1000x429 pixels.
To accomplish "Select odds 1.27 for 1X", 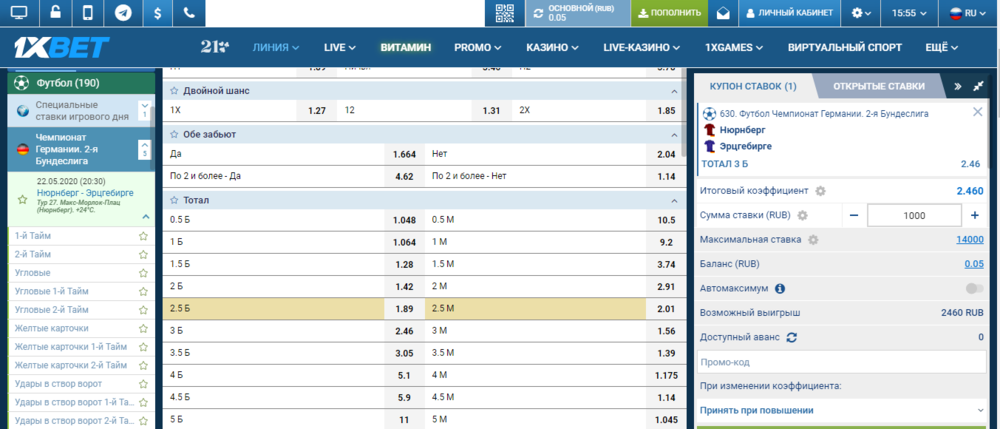I will pos(317,110).
